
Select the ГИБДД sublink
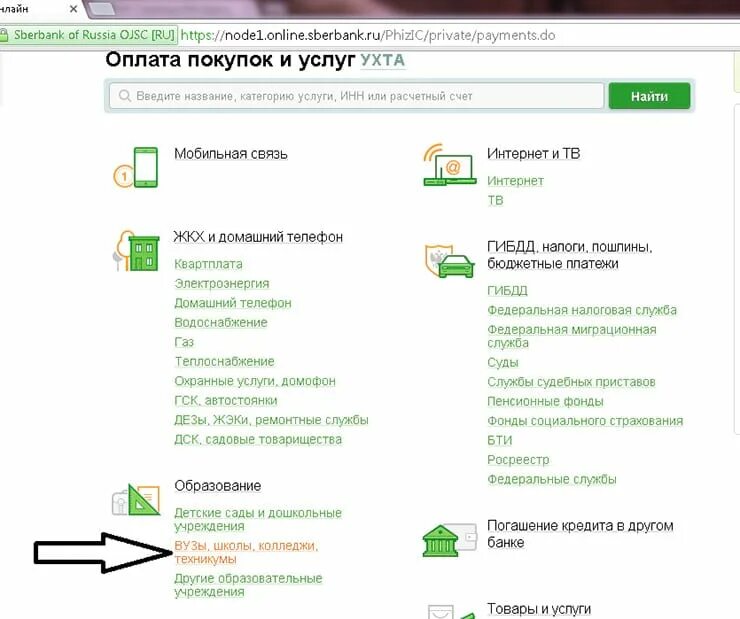point(507,291)
